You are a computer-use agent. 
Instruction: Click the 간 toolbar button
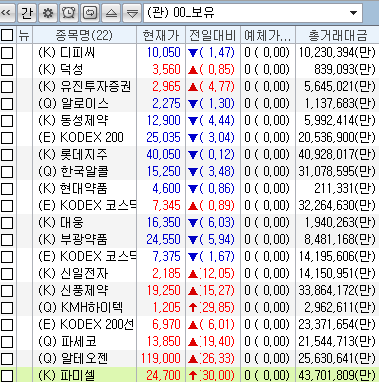26,13
